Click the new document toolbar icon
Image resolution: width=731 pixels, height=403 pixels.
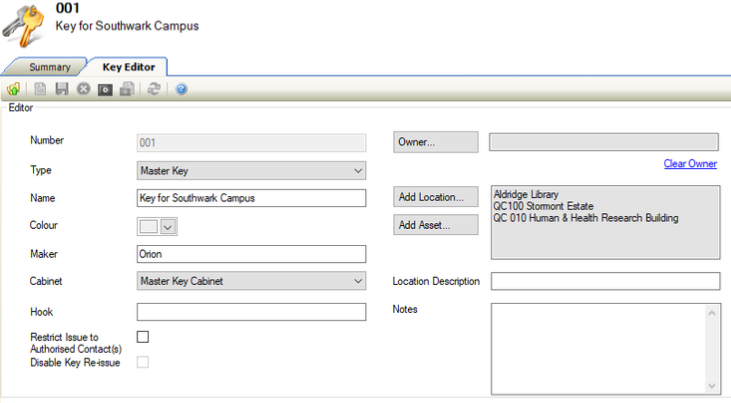point(41,89)
